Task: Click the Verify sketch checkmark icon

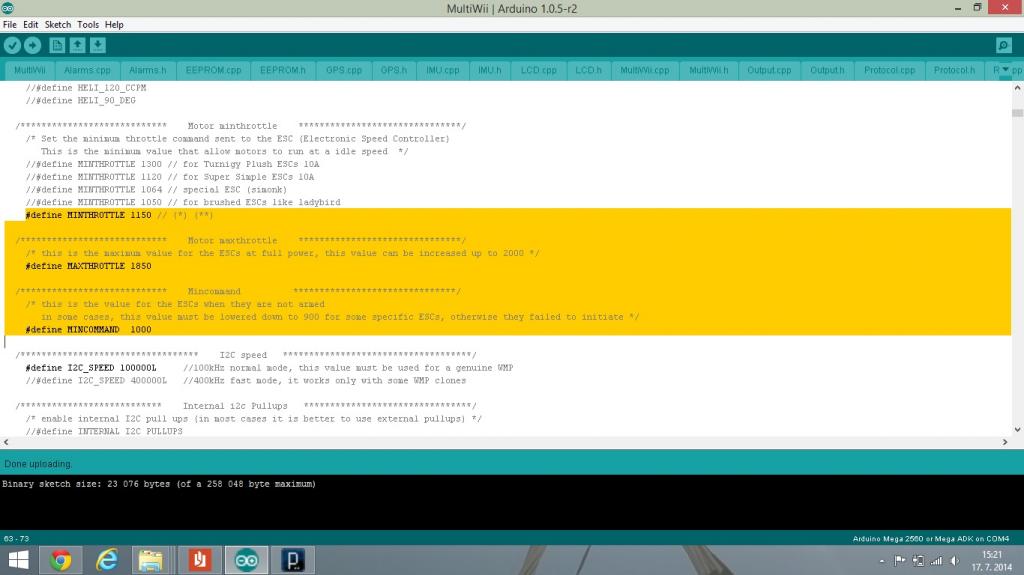Action: pyautogui.click(x=12, y=45)
